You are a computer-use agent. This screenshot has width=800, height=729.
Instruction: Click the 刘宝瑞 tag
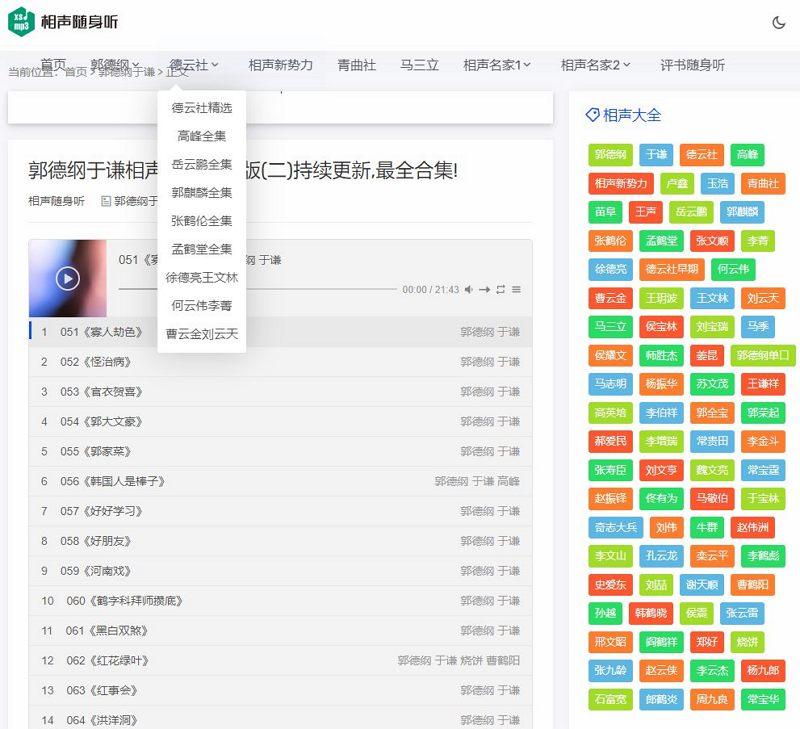(712, 327)
